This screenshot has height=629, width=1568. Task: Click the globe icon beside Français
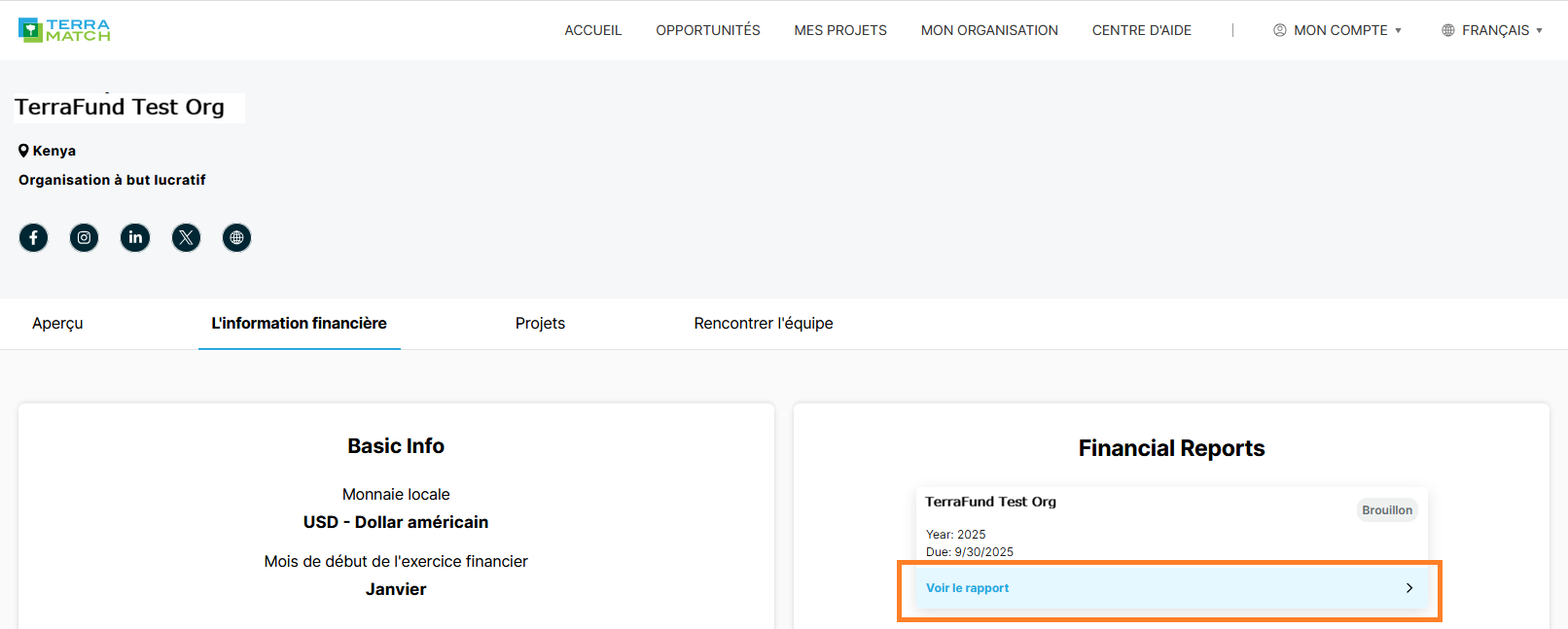(x=1448, y=30)
